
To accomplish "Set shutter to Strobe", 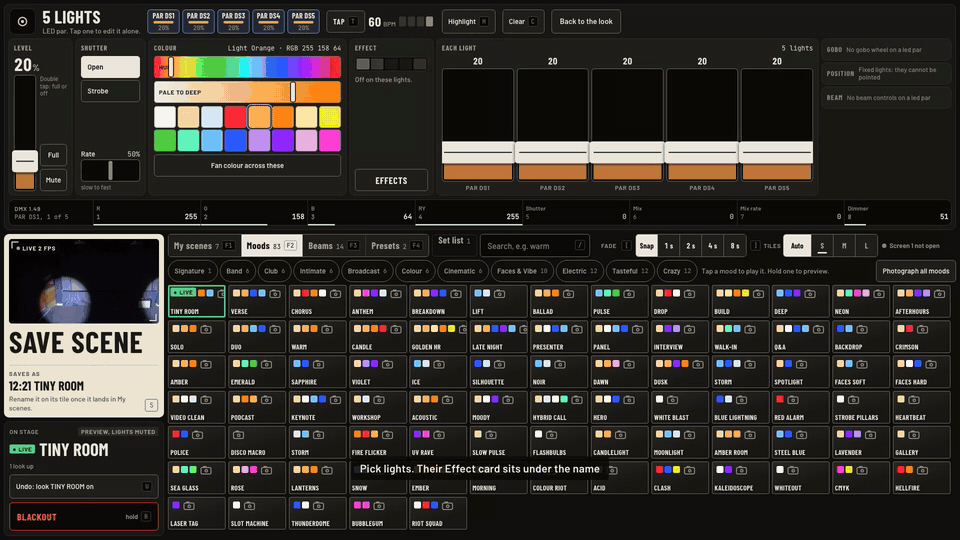I will click(110, 91).
